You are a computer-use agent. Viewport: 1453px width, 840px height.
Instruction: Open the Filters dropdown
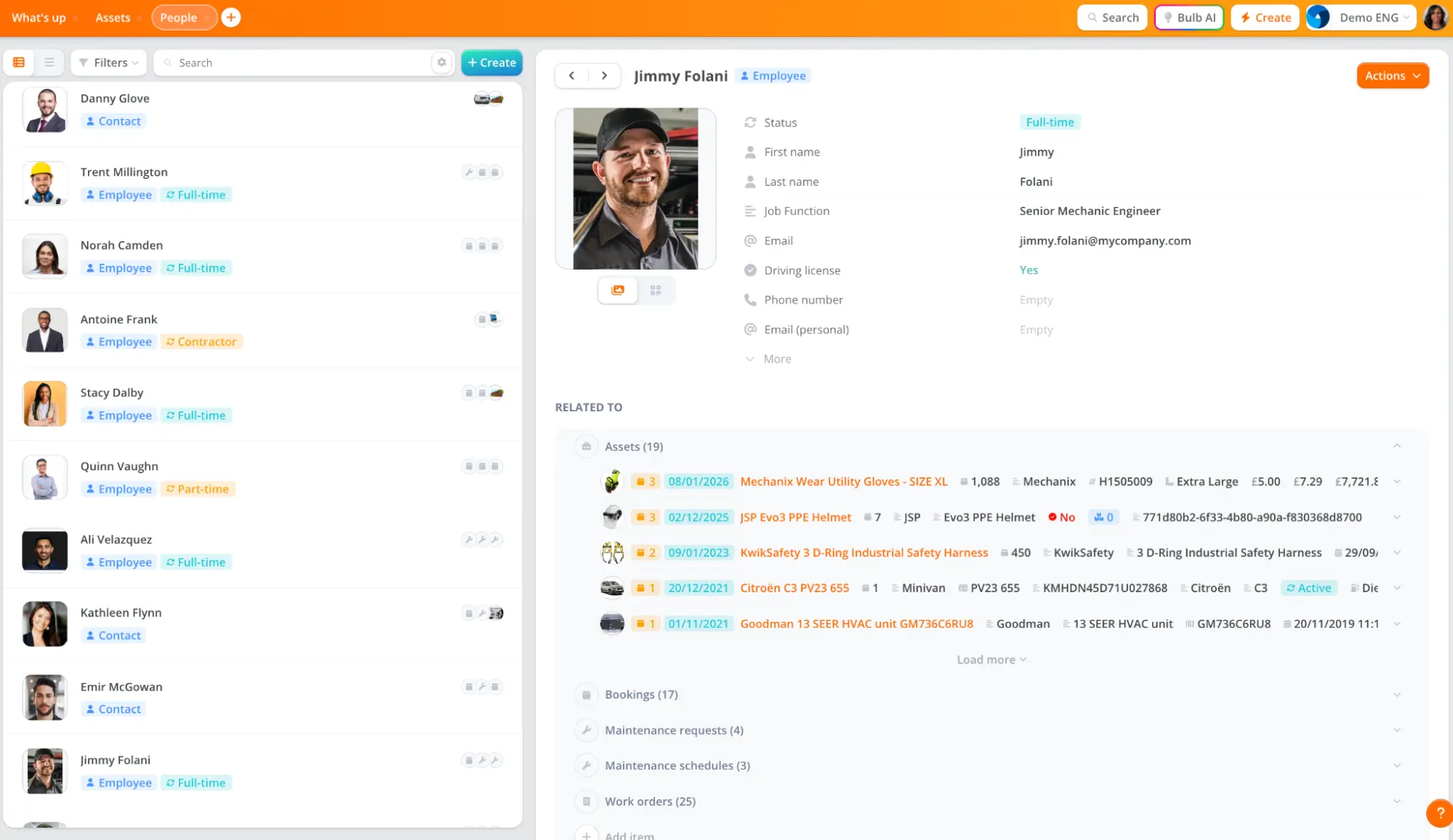pos(109,62)
